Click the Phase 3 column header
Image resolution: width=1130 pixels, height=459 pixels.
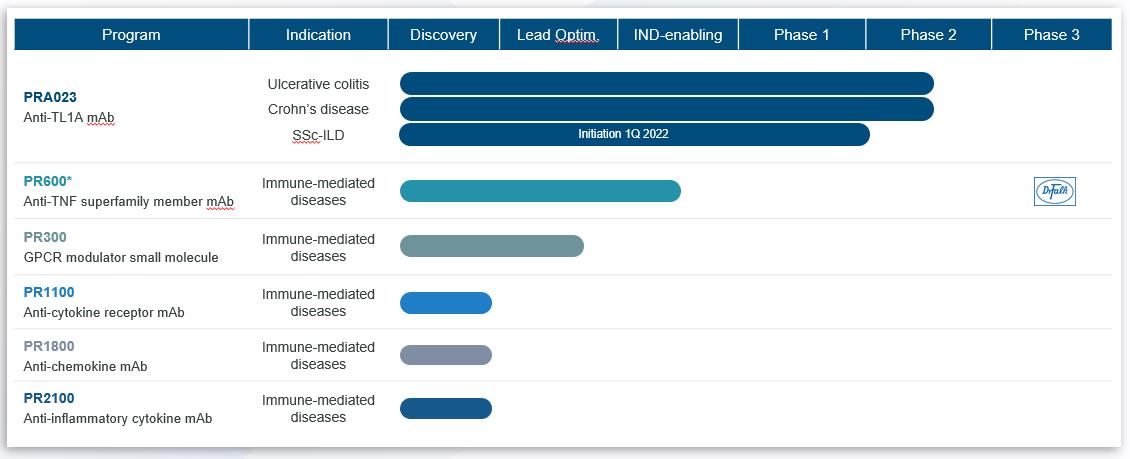click(1052, 35)
